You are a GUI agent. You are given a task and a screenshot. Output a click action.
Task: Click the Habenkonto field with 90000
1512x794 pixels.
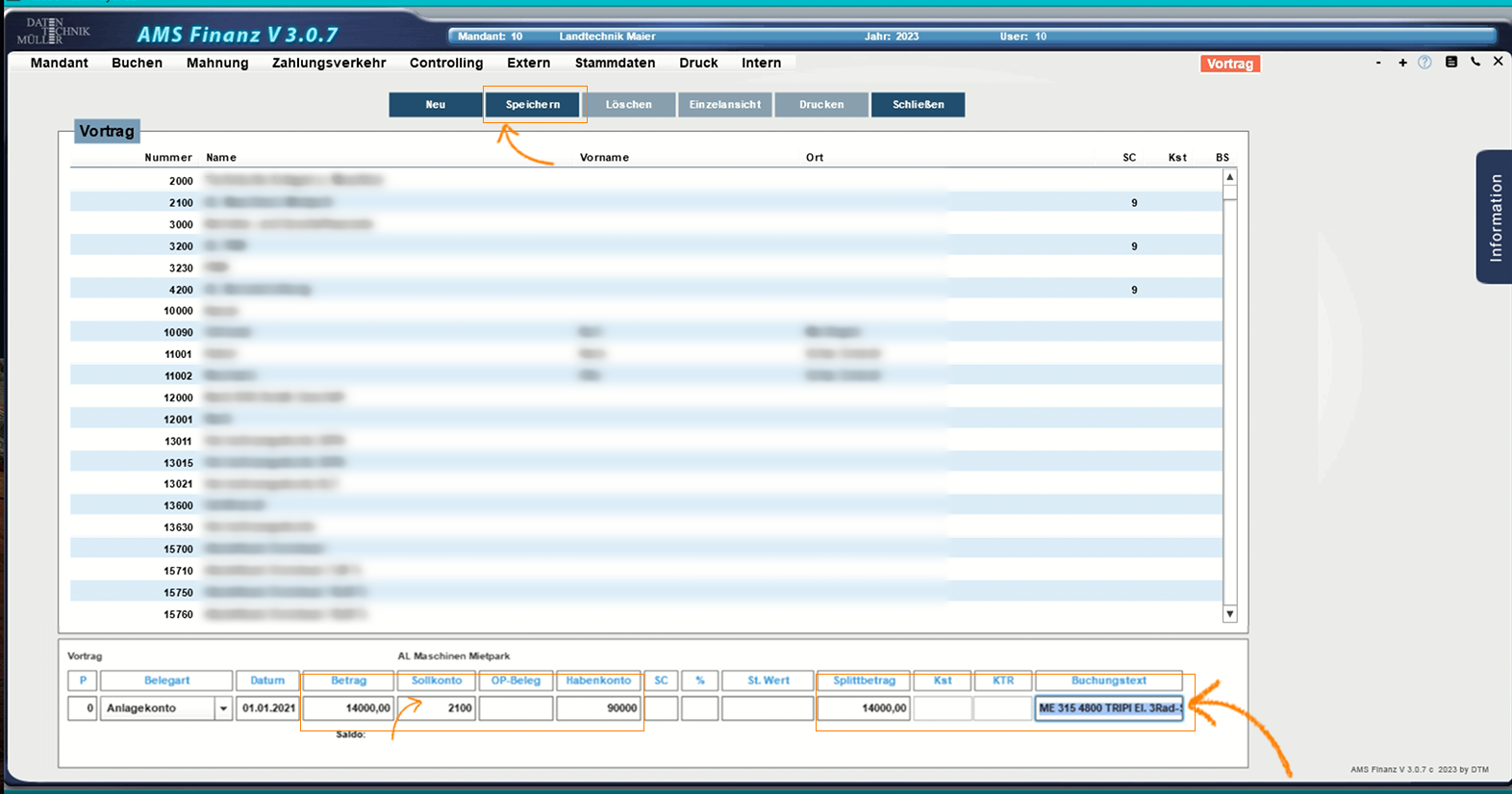click(x=598, y=708)
